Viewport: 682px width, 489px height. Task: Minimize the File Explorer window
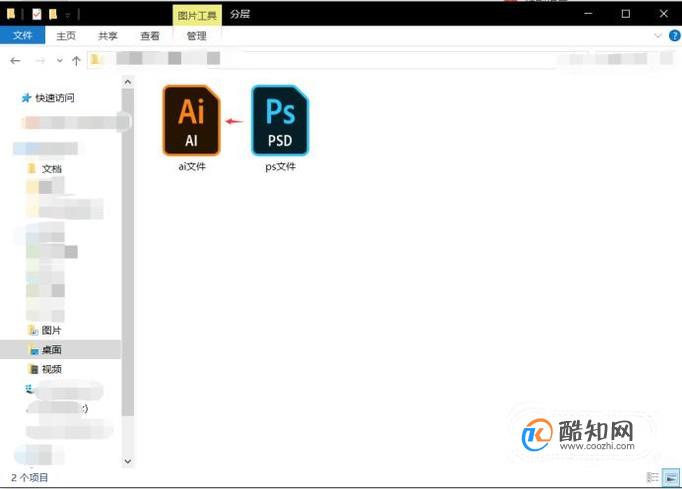pos(588,13)
